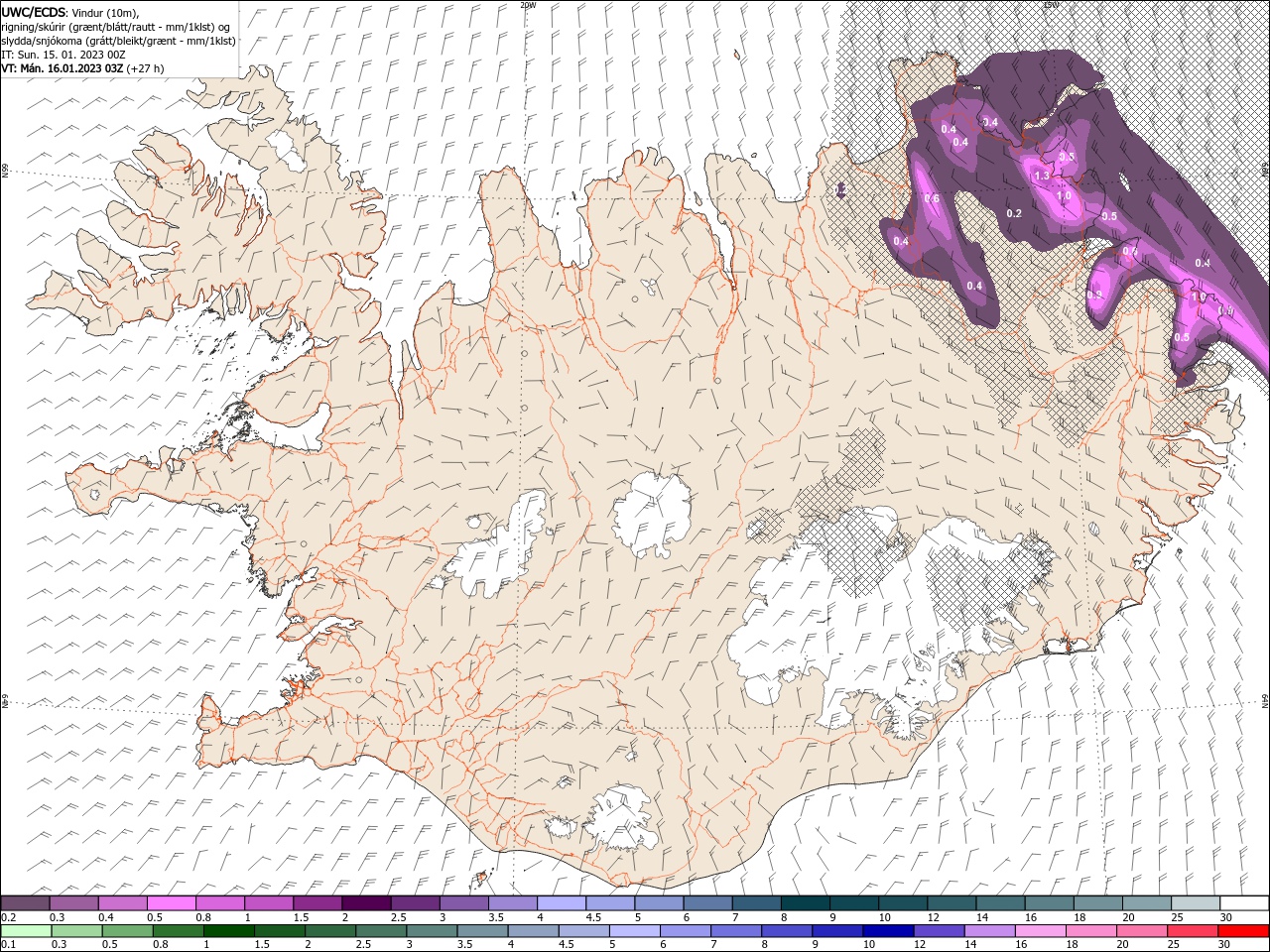This screenshot has height=952, width=1270.
Task: Select darkest purple snow swatch between 2 and 2.5
Action: click(x=366, y=903)
